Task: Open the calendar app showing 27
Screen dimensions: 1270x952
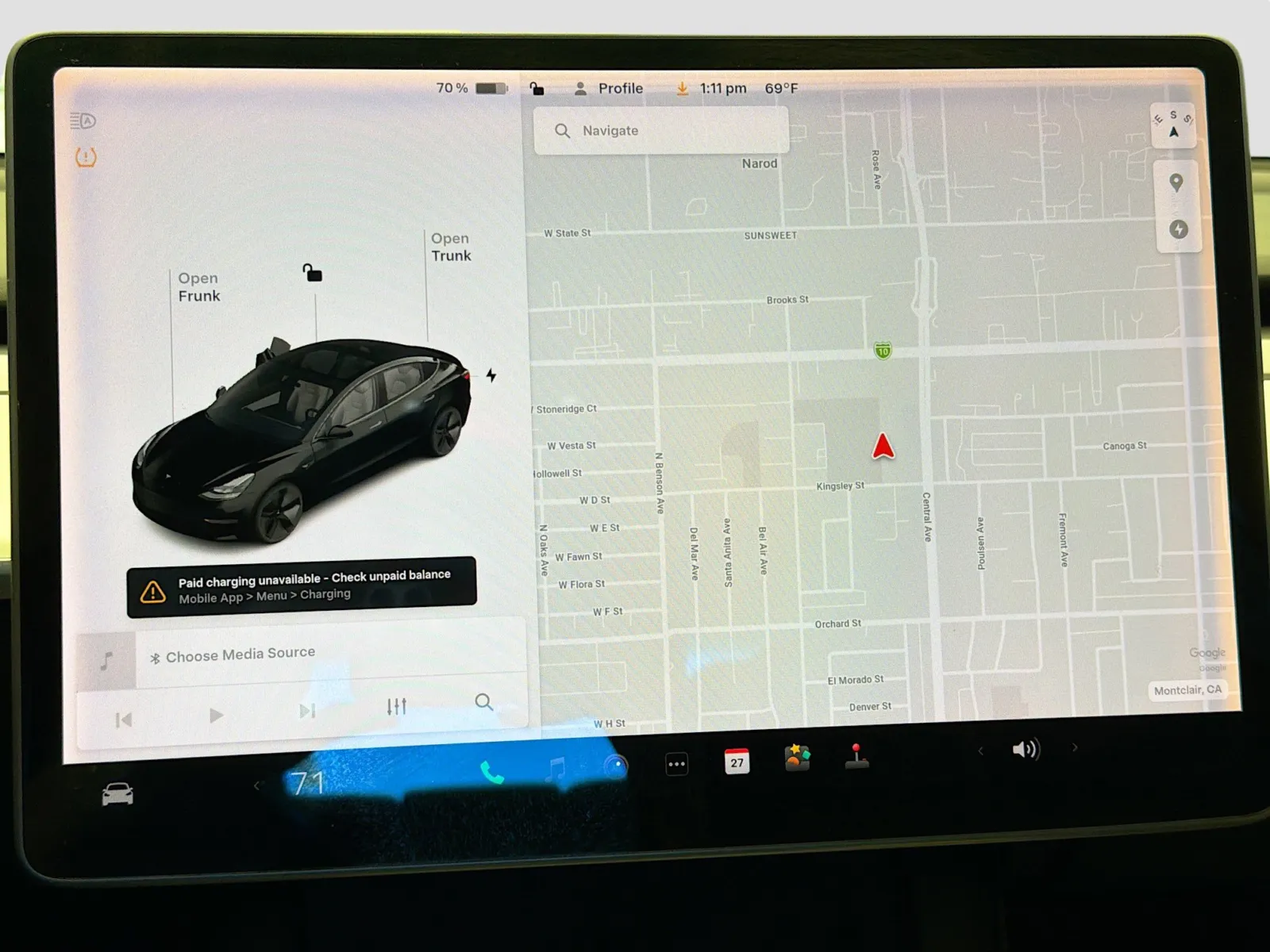Action: 737,762
